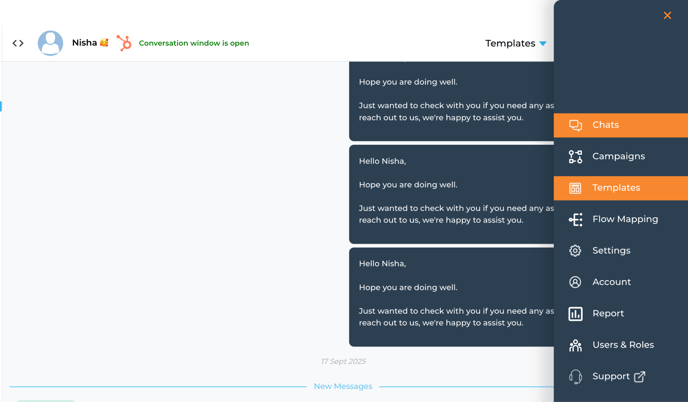The image size is (688, 402).
Task: Click the Users & Roles people icon
Action: coord(575,345)
